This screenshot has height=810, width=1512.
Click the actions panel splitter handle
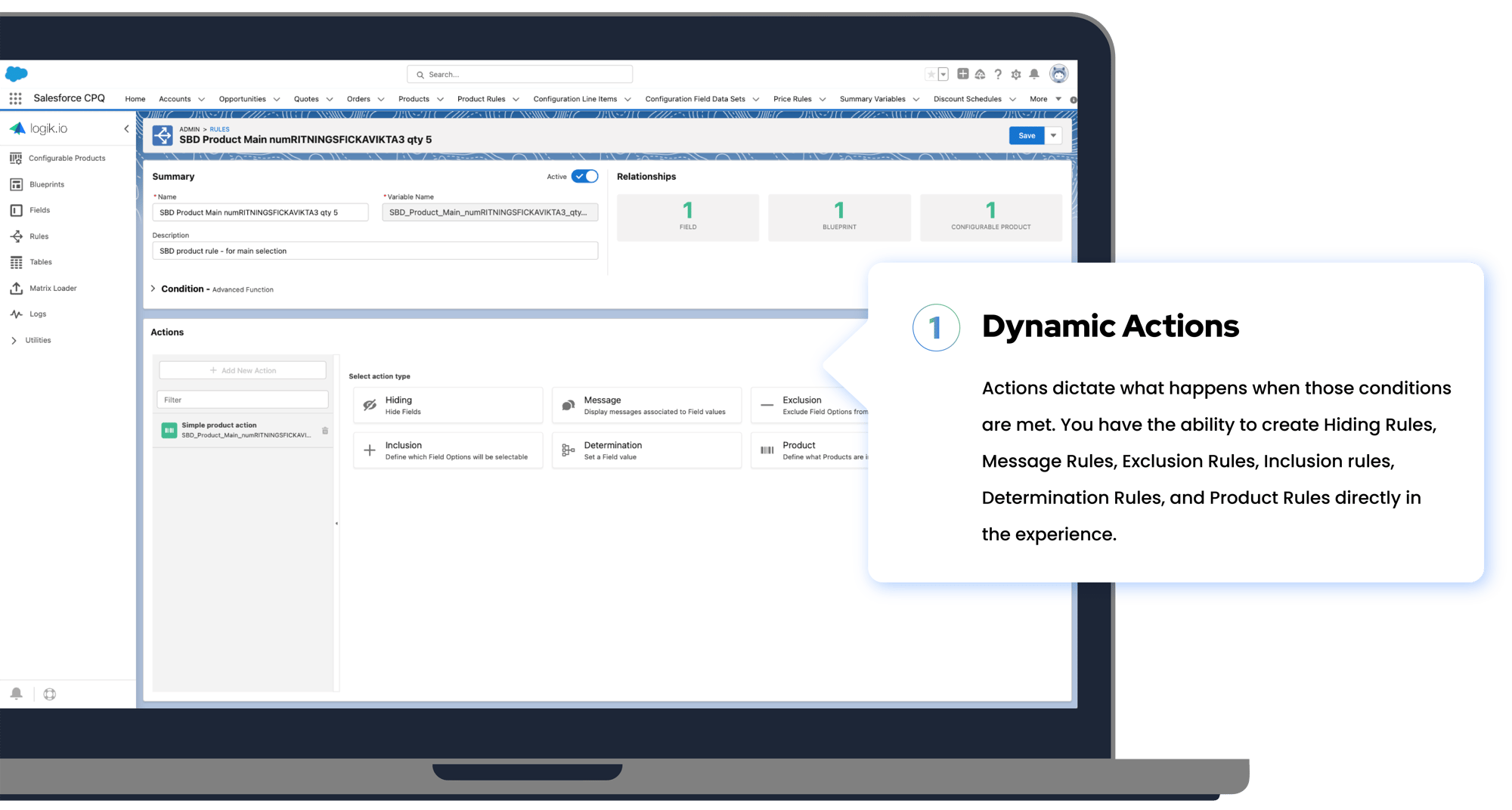click(336, 523)
